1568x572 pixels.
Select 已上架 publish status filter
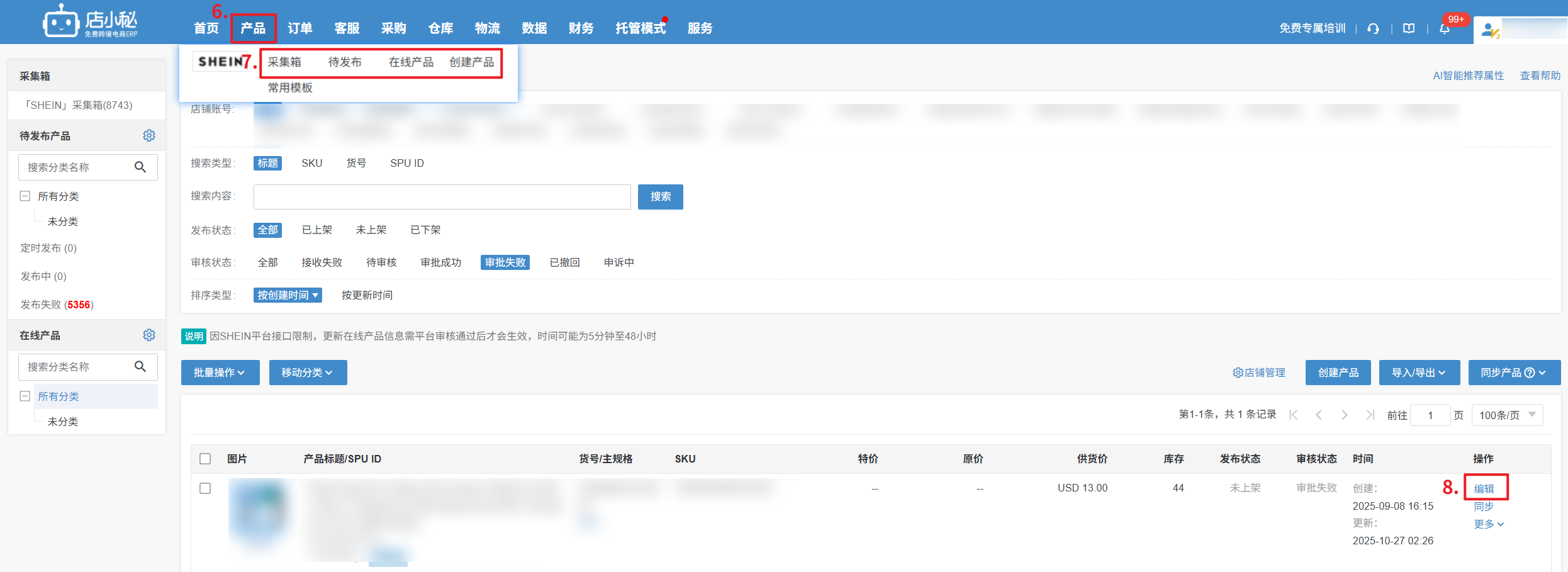pyautogui.click(x=316, y=230)
